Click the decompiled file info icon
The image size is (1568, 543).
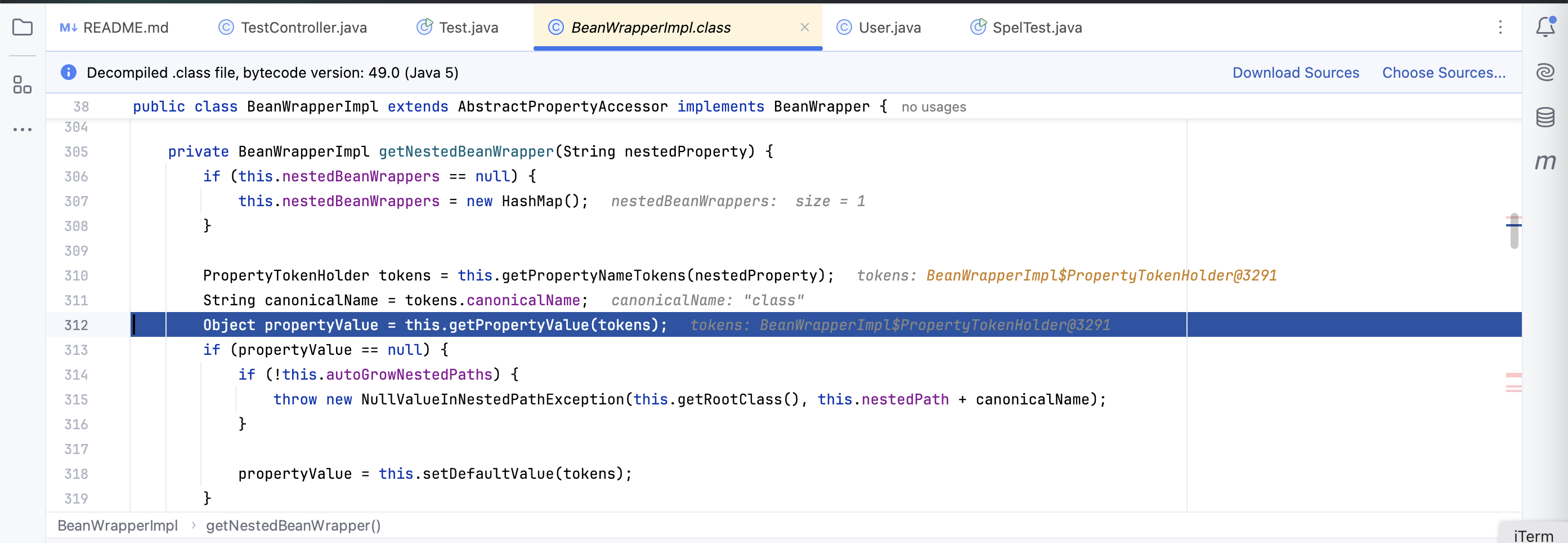pyautogui.click(x=68, y=73)
